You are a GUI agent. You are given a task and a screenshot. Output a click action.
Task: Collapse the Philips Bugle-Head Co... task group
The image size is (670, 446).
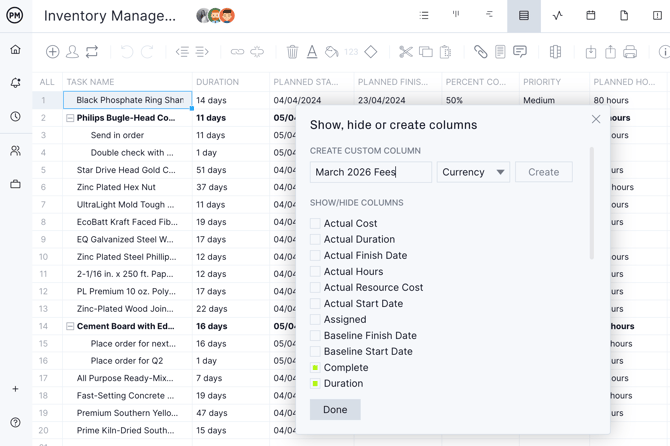tap(70, 118)
